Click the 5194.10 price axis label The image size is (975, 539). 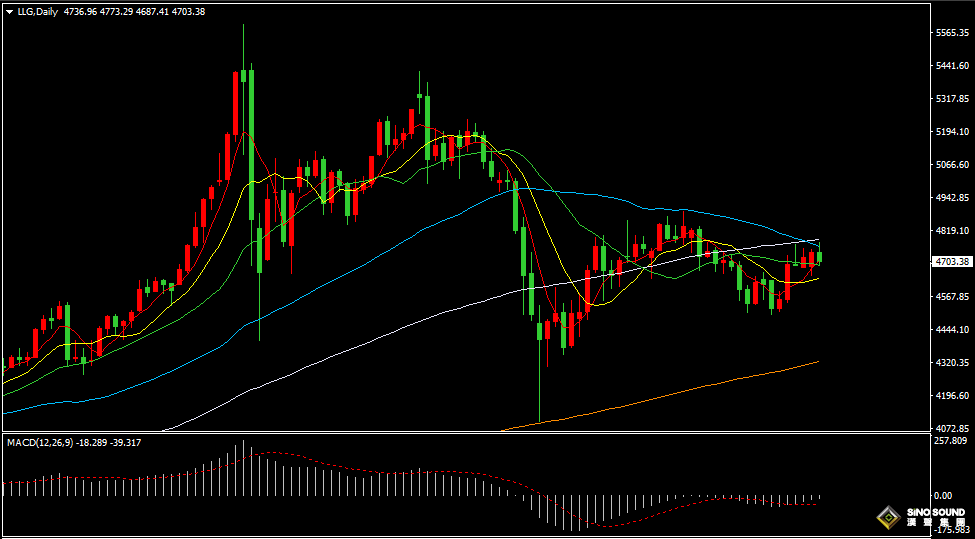[x=953, y=131]
